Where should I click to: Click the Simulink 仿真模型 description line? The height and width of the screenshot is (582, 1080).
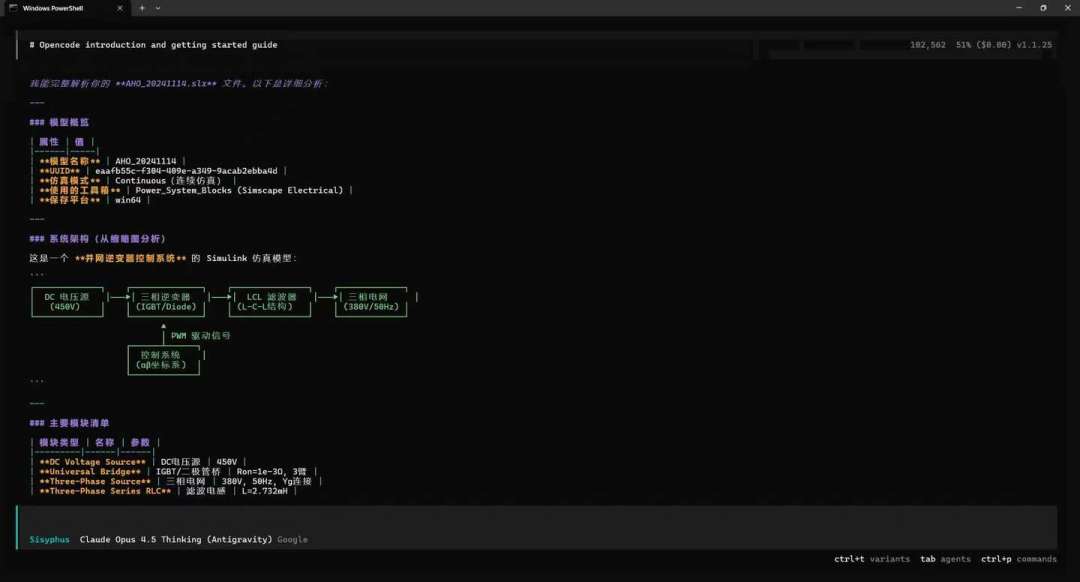(163, 258)
